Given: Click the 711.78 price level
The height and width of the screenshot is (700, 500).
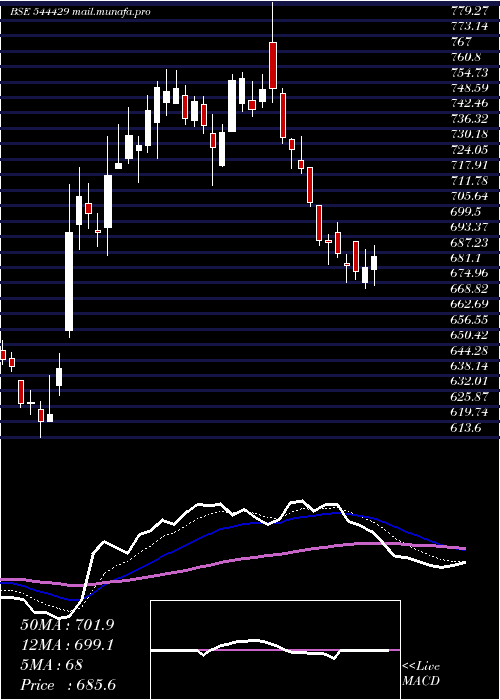Looking at the screenshot, I should [x=469, y=180].
